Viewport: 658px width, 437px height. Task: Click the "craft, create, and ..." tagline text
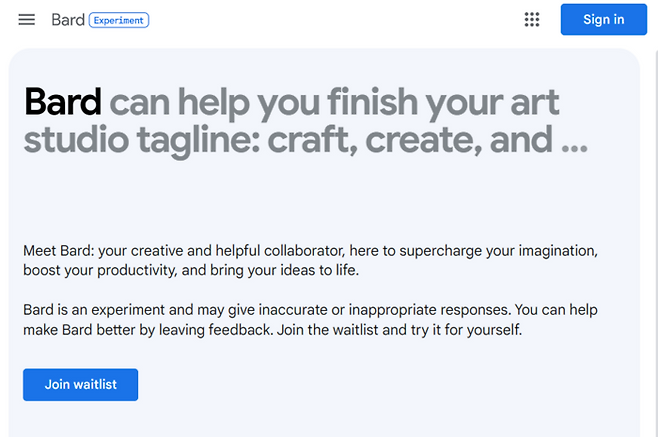click(458, 140)
